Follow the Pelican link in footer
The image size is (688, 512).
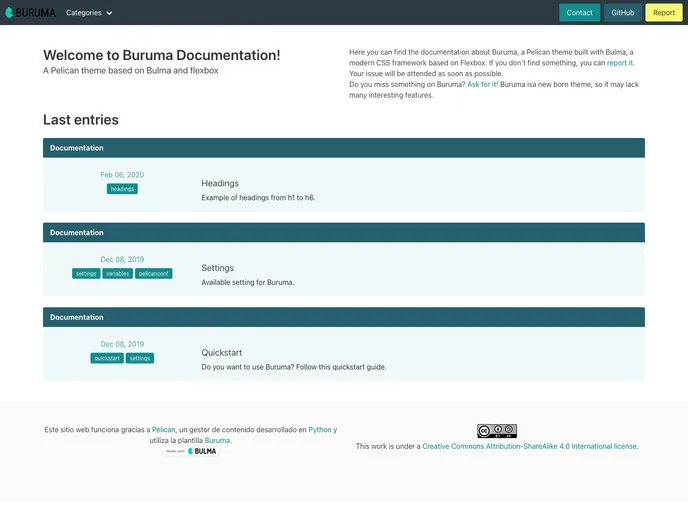[x=163, y=430]
